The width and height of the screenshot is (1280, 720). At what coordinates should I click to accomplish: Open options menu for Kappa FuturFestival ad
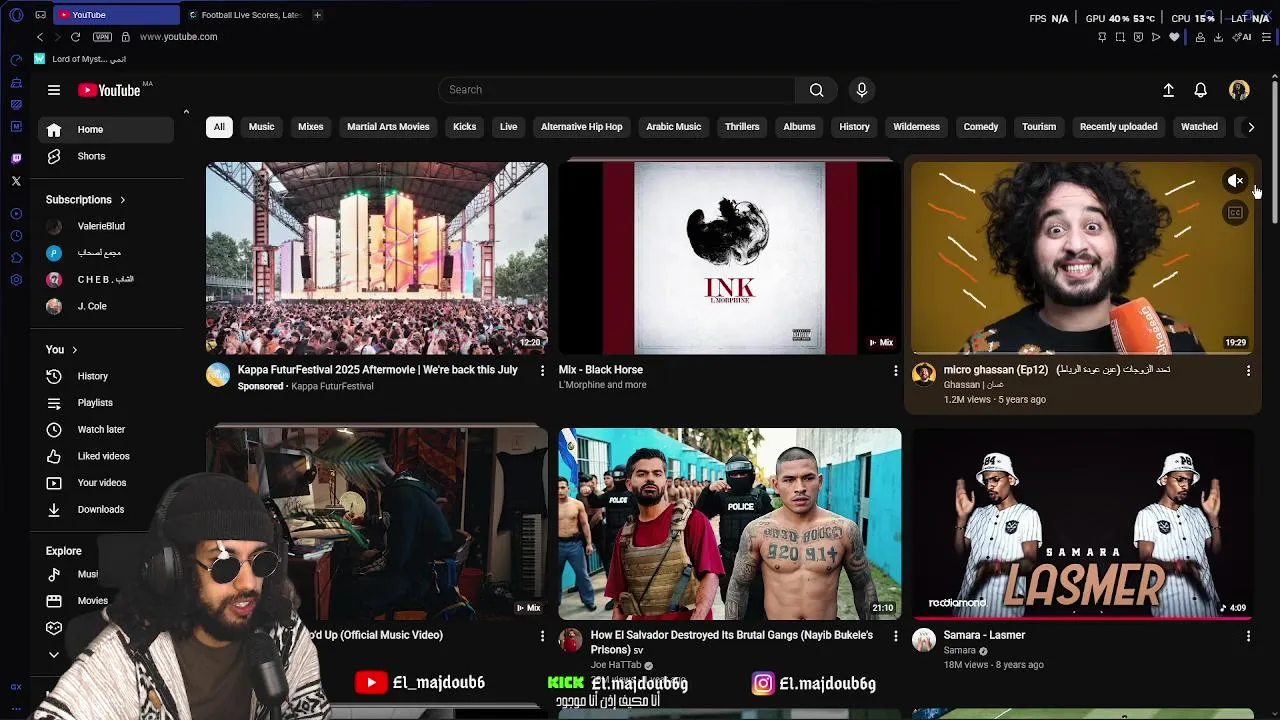pyautogui.click(x=542, y=371)
